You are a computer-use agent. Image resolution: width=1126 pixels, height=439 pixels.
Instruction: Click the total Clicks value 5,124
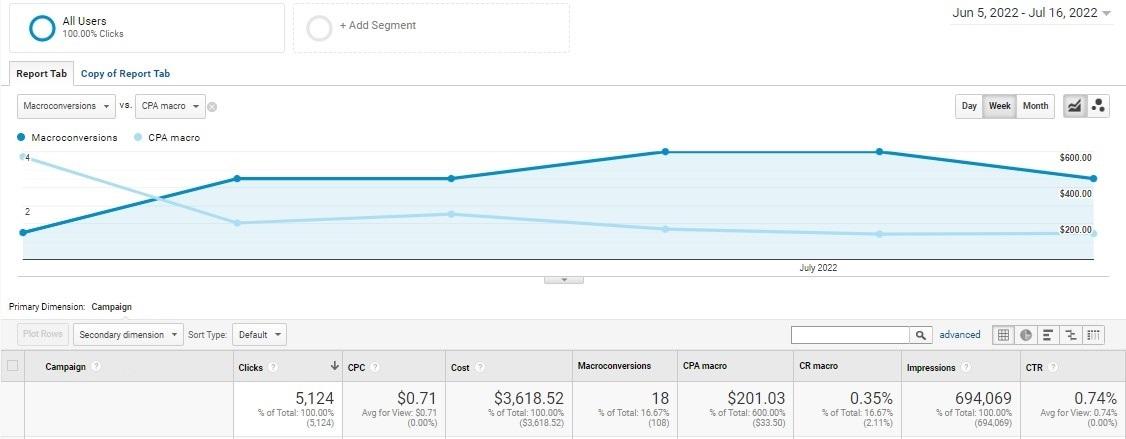click(315, 398)
